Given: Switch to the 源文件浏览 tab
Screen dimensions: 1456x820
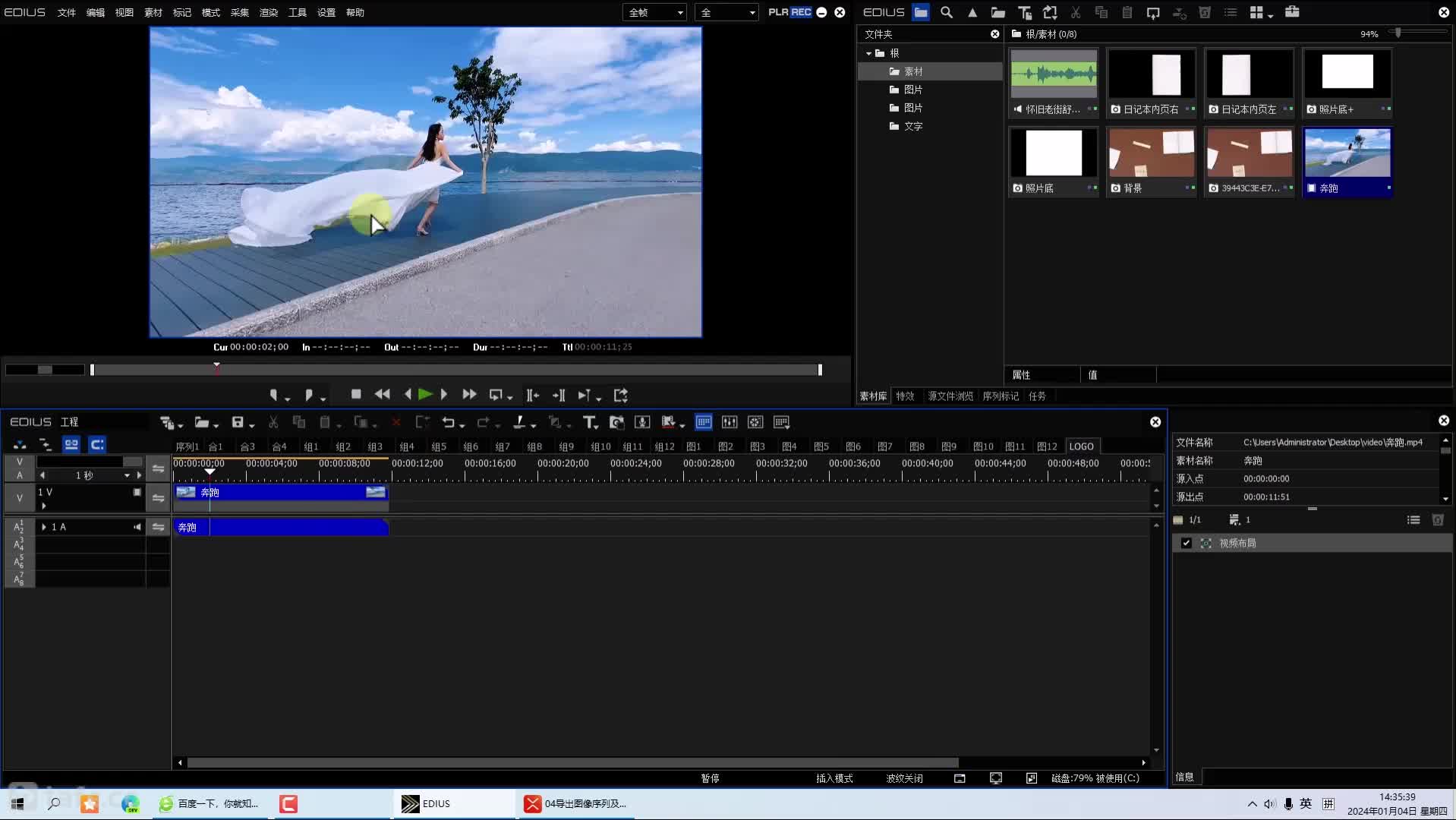Looking at the screenshot, I should (950, 396).
